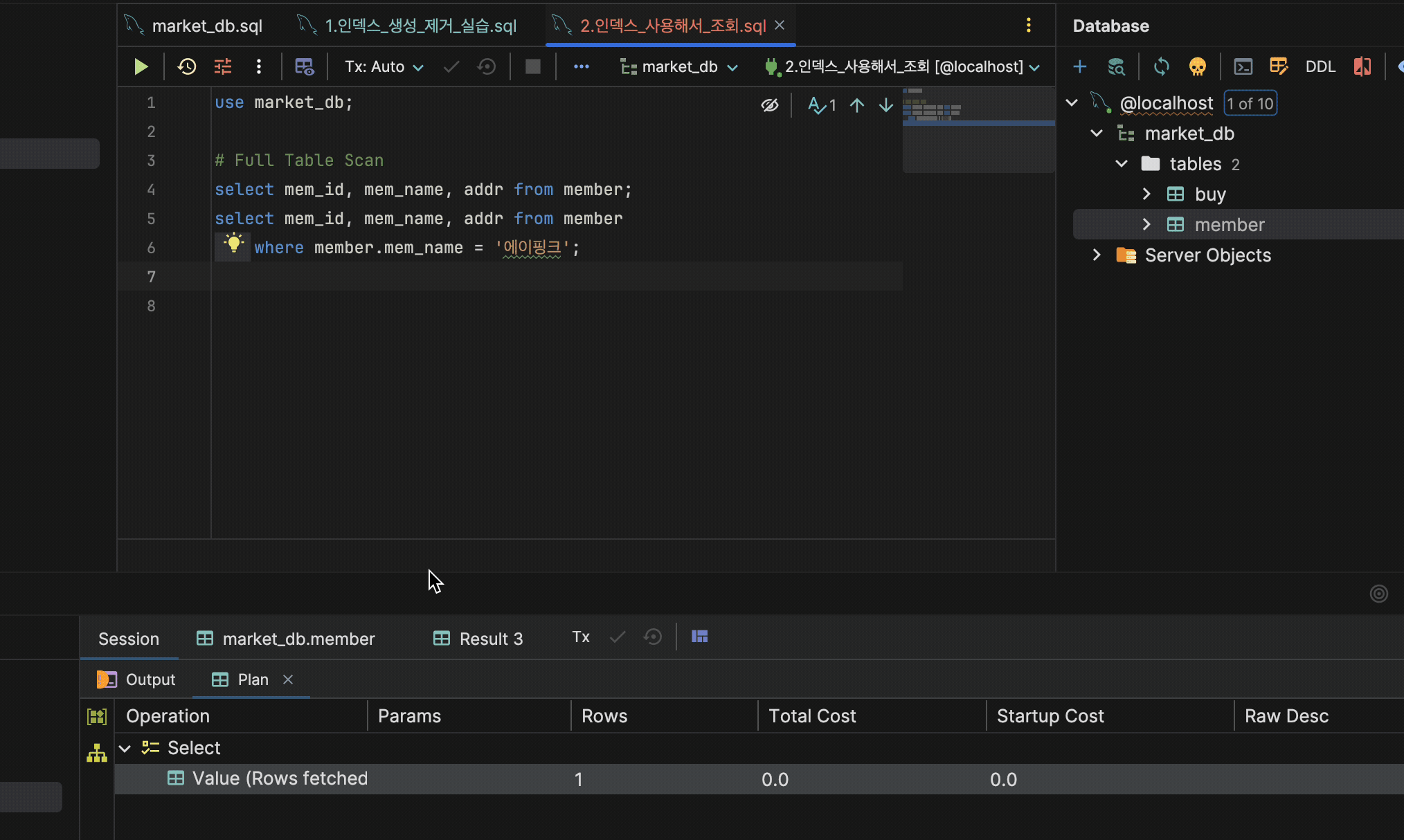1404x840 pixels.
Task: Show plan diagram icon in Plan panel
Action: pos(97,753)
